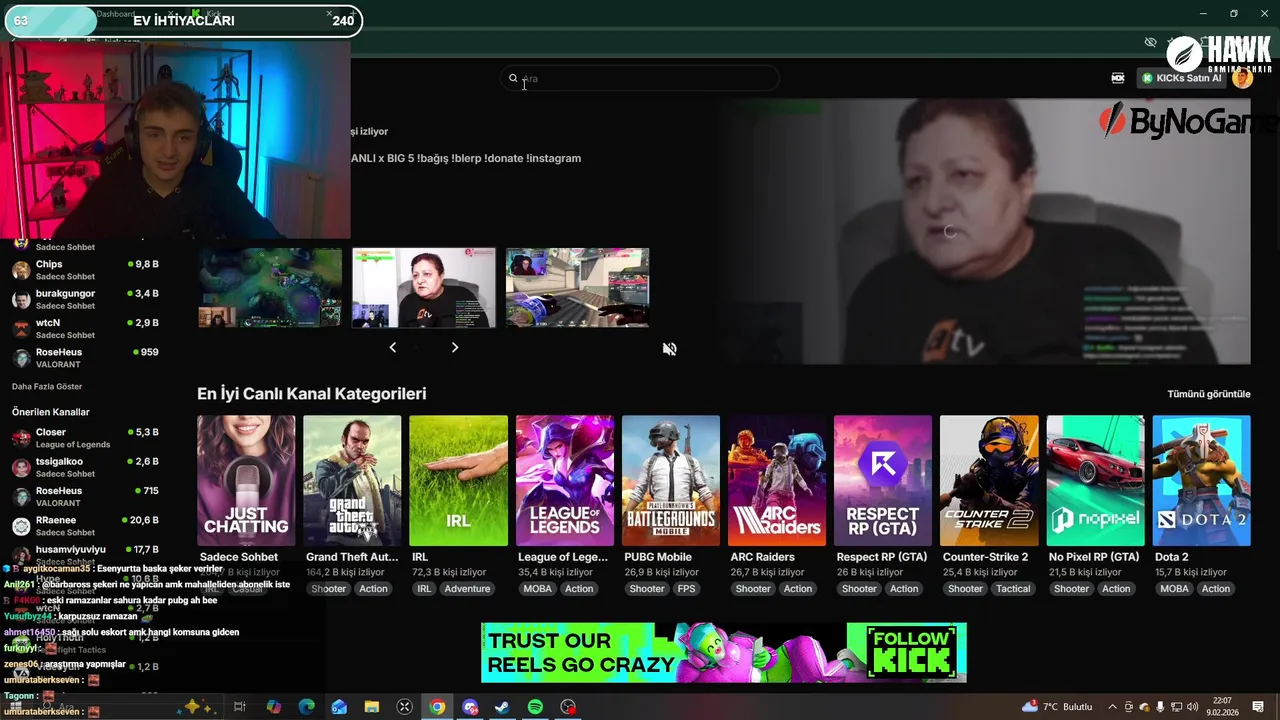This screenshot has width=1280, height=720.
Task: Open the notification center icon
Action: pyautogui.click(x=1258, y=707)
